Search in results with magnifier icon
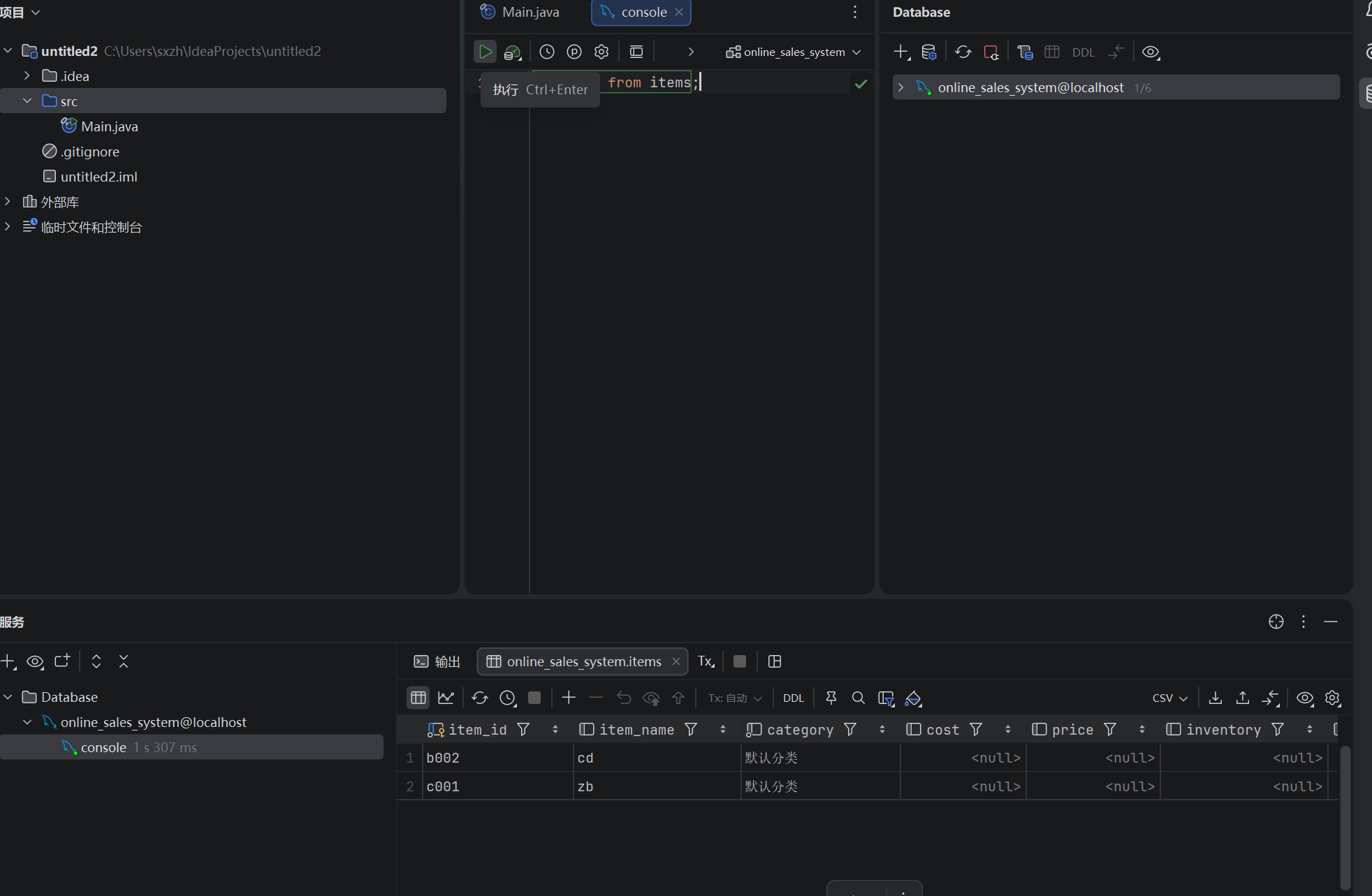The height and width of the screenshot is (896, 1372). (x=858, y=698)
